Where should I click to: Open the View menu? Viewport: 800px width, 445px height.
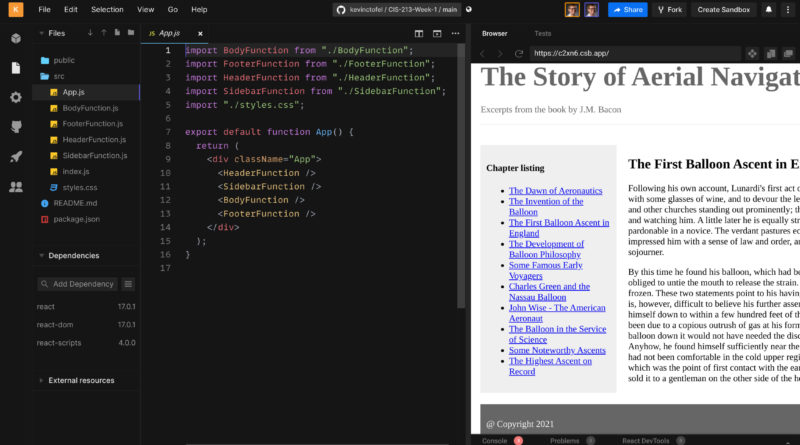145,10
